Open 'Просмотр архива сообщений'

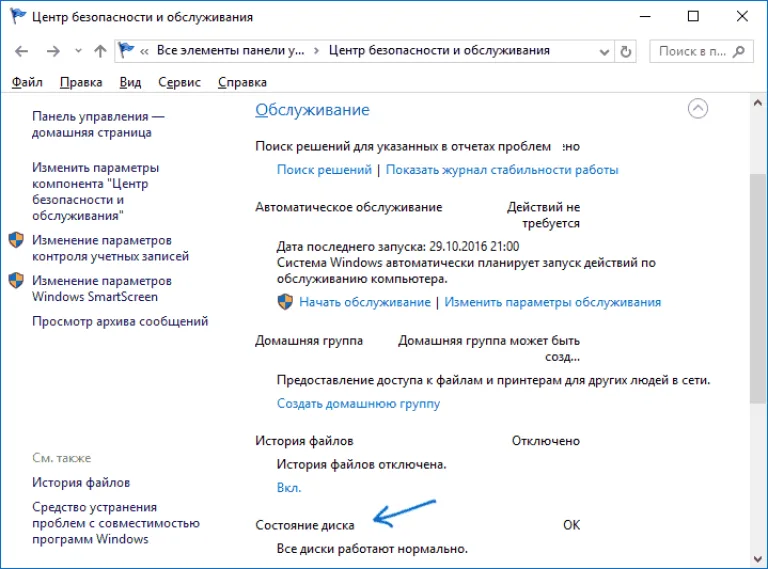coord(120,321)
